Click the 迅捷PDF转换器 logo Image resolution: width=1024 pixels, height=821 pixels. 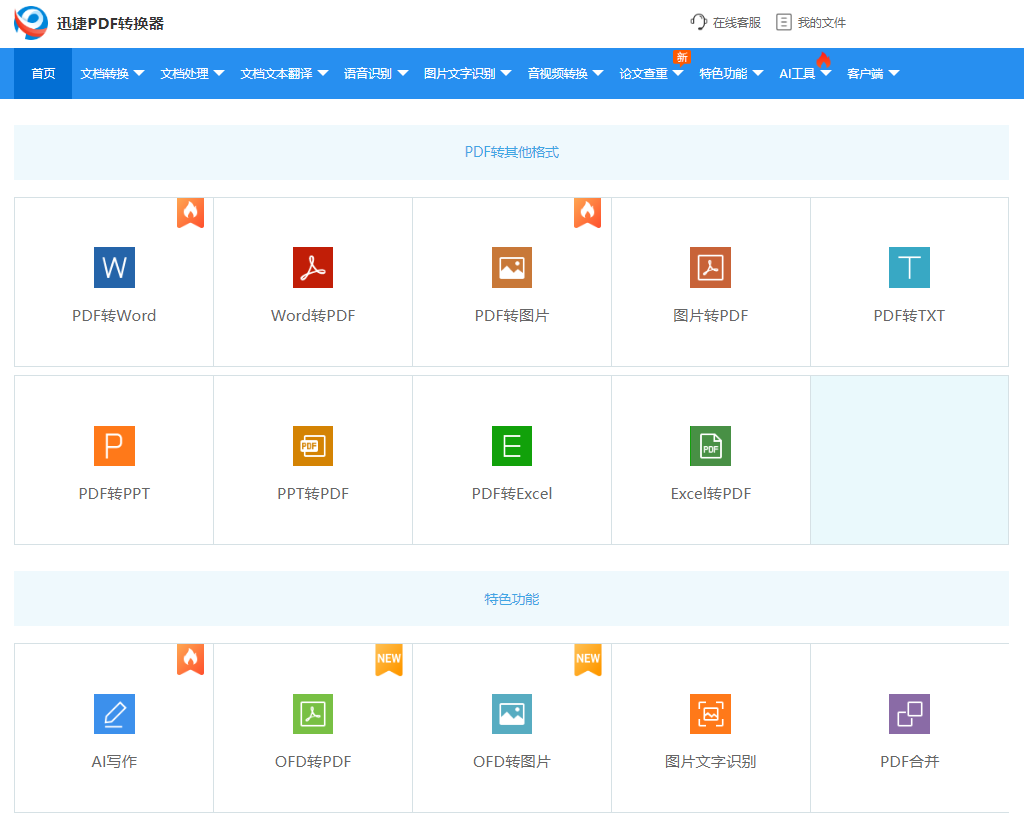tap(90, 23)
